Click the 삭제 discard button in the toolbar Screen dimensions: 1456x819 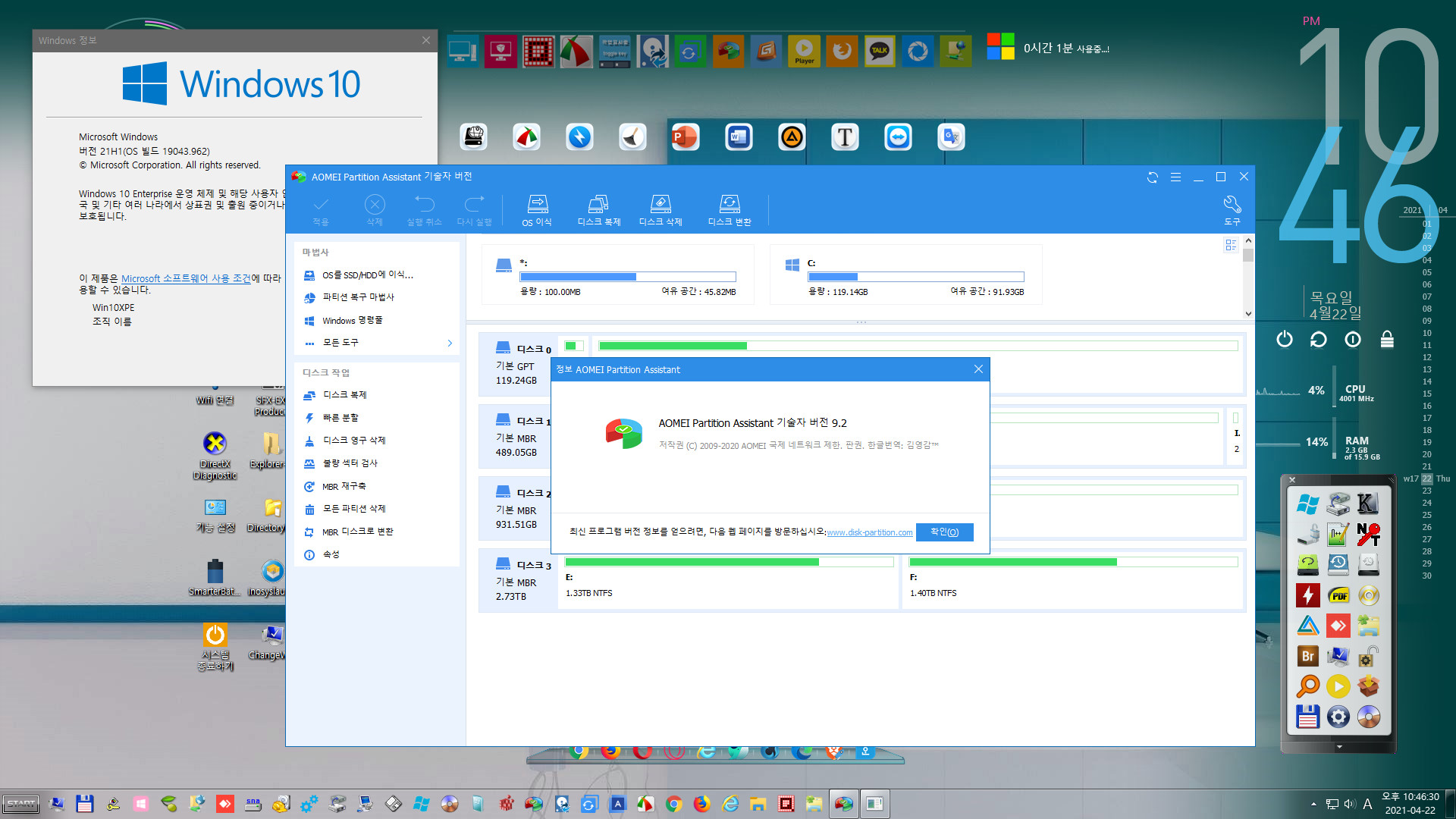375,210
